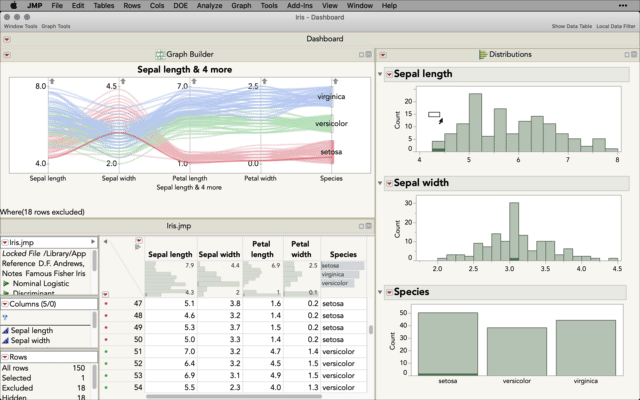Open the Add-Ins menu
640x400 pixels.
click(x=300, y=5)
